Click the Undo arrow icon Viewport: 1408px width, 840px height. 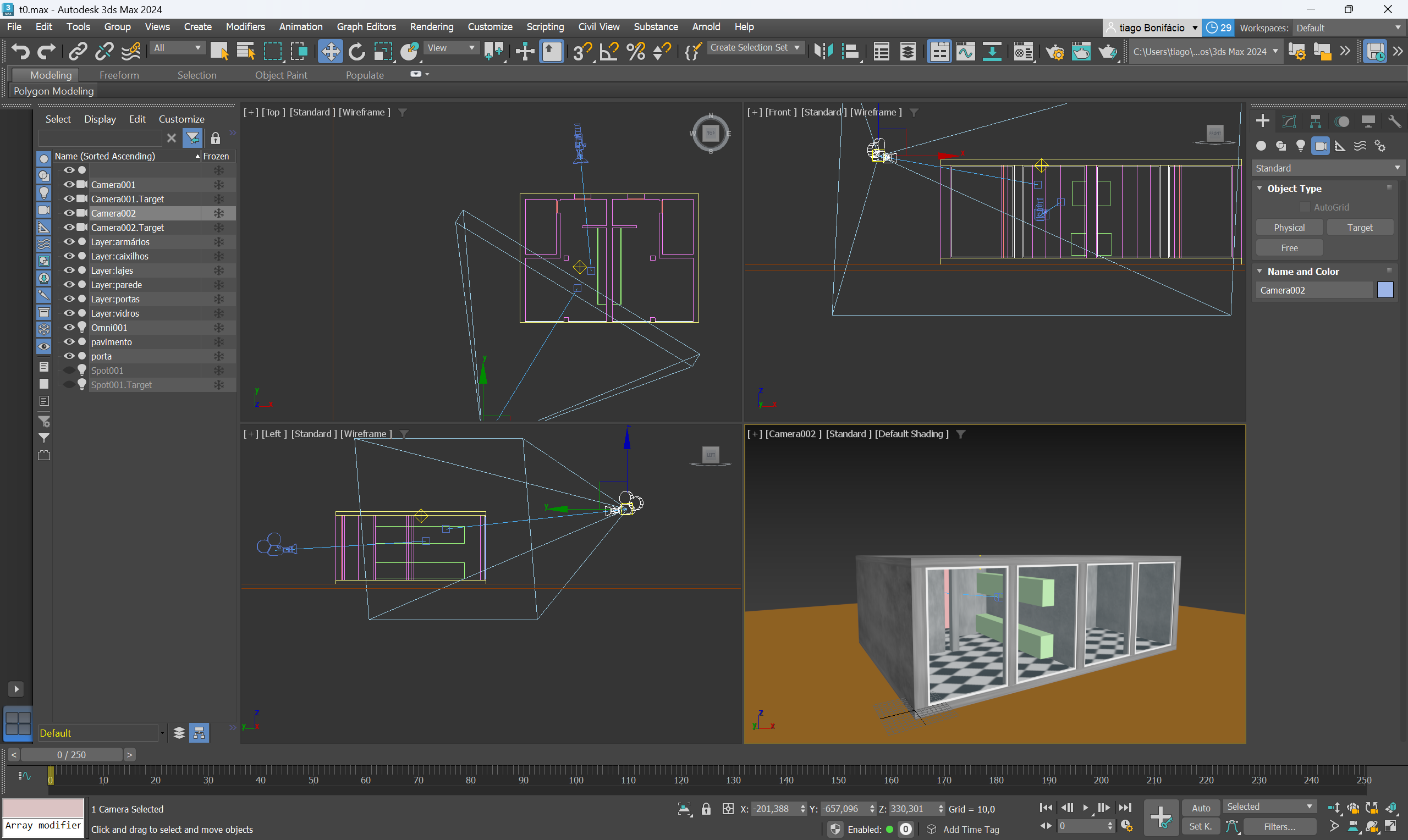[x=20, y=52]
